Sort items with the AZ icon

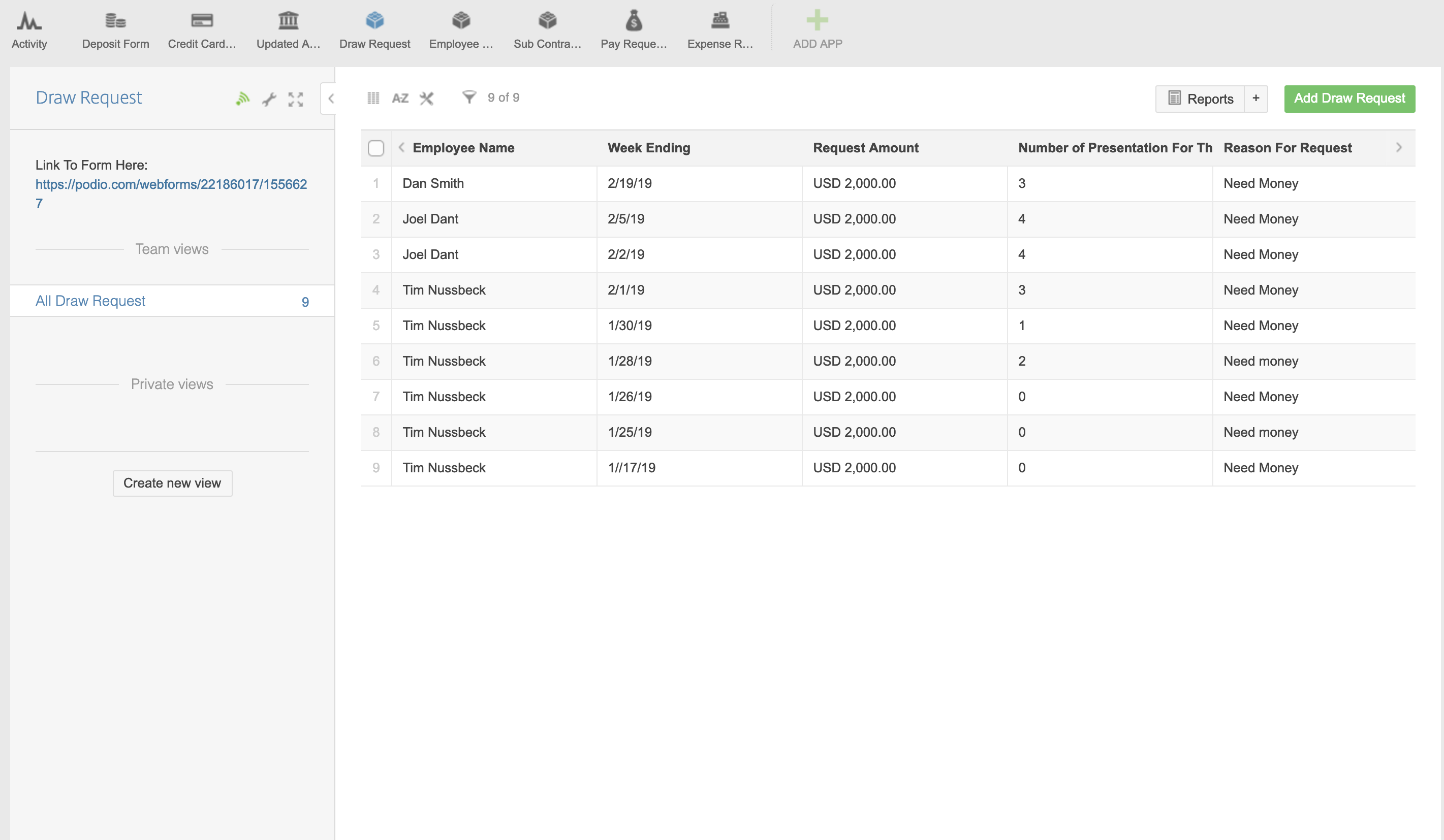[x=400, y=98]
